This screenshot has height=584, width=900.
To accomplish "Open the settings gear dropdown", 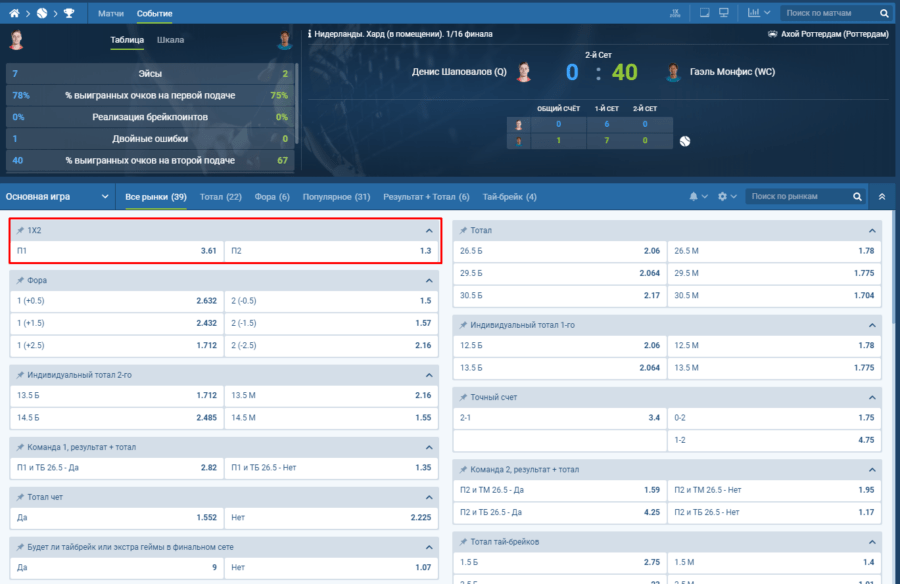I will click(727, 197).
